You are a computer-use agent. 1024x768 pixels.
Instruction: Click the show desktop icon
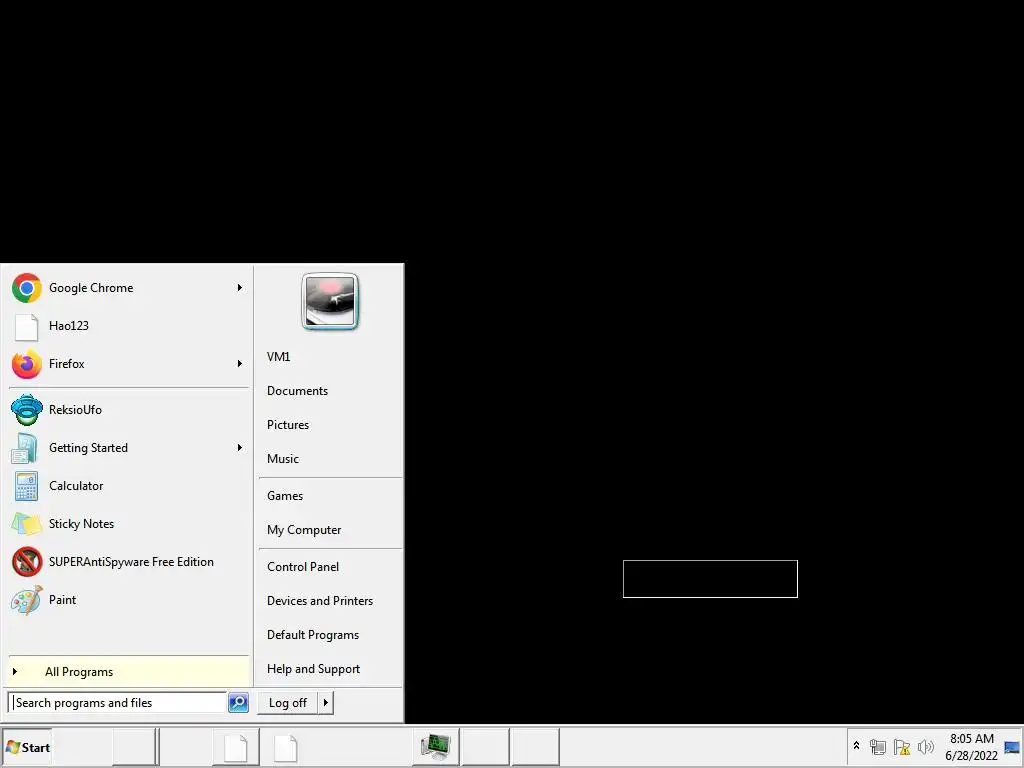click(x=1012, y=747)
